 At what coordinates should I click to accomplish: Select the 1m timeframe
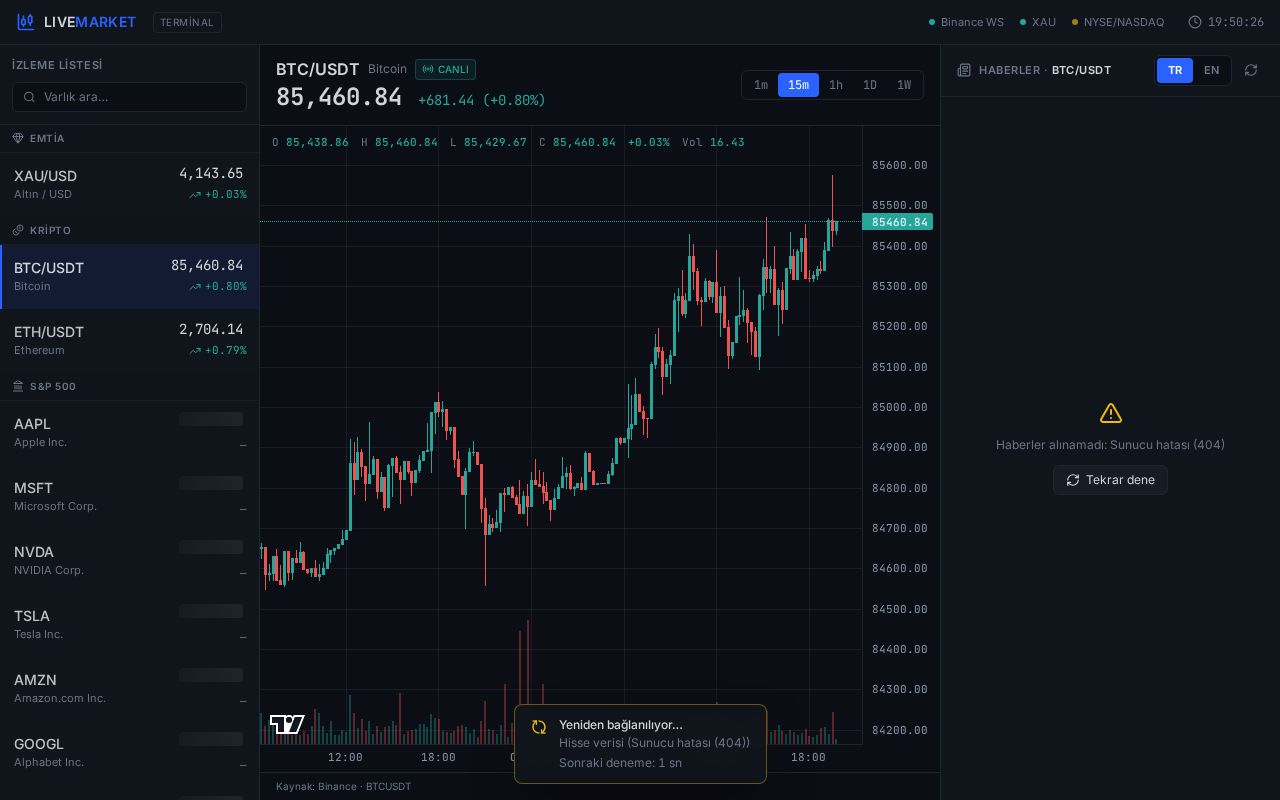click(761, 85)
